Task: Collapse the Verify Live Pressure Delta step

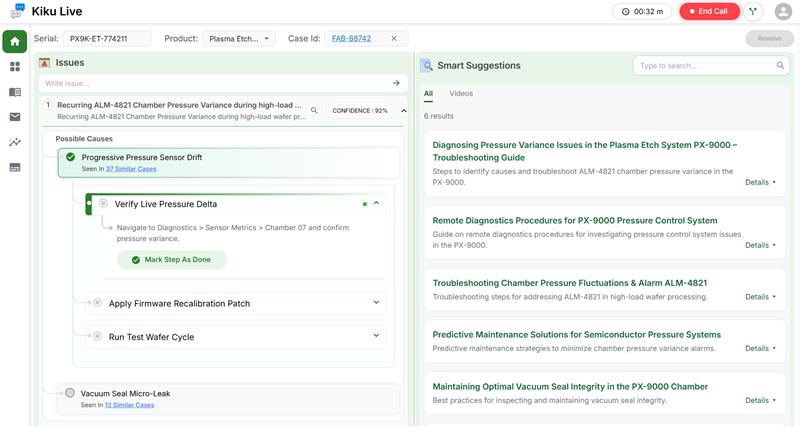Action: pyautogui.click(x=376, y=204)
